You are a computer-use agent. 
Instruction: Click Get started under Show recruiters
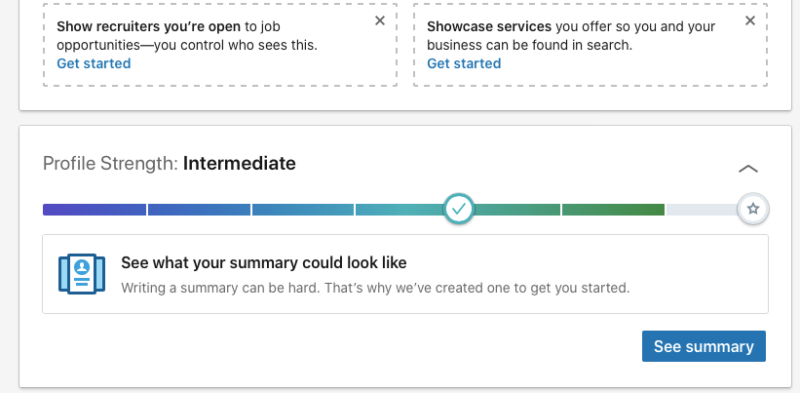click(93, 63)
